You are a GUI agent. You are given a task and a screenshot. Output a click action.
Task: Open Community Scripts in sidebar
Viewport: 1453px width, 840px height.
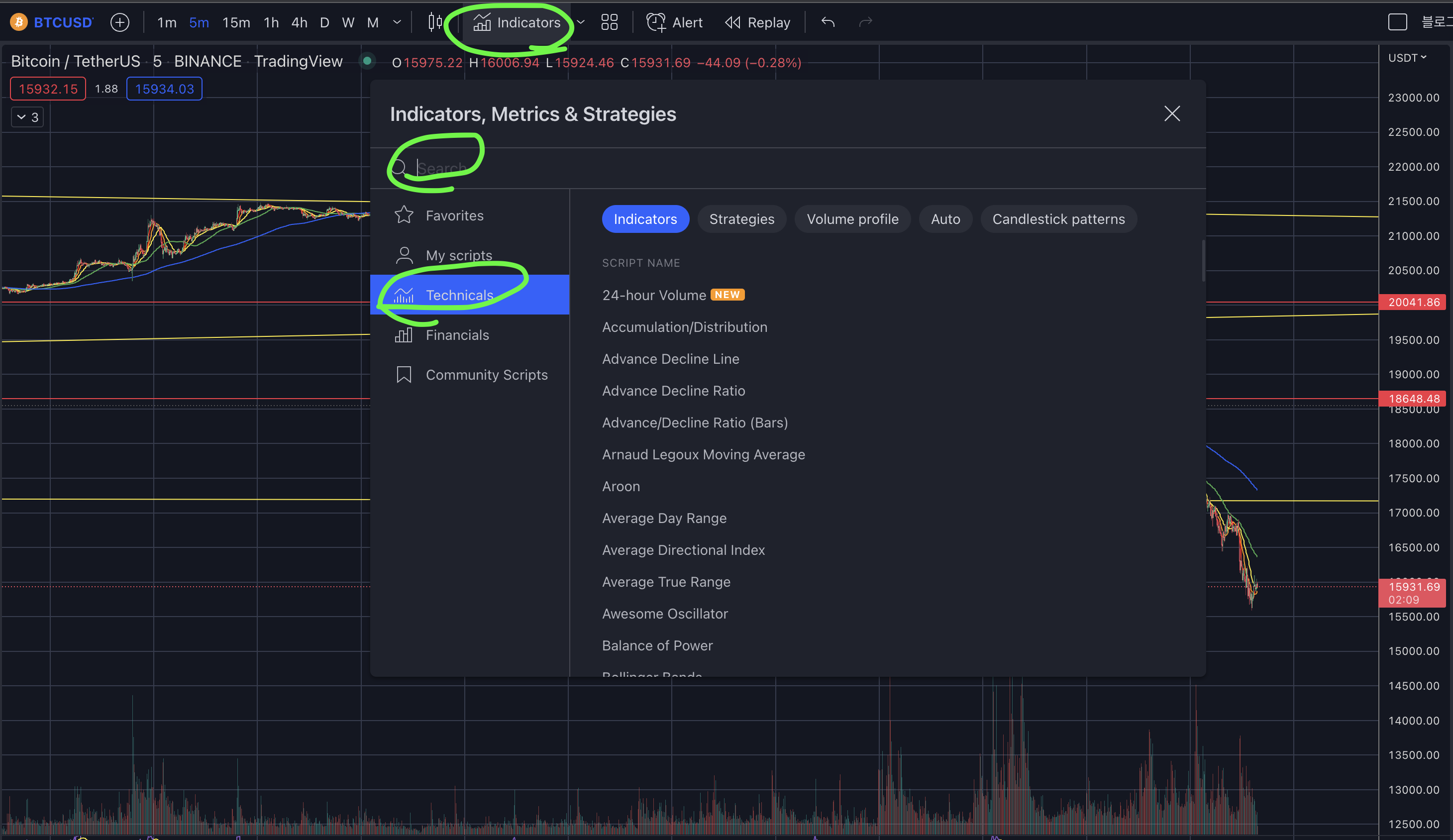click(x=486, y=375)
